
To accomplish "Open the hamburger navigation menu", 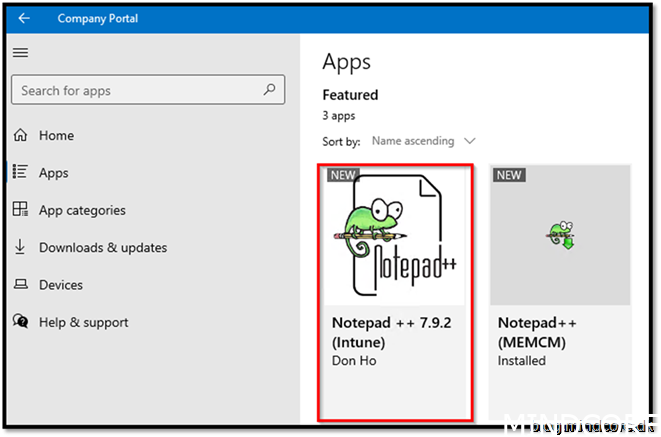I will tap(20, 53).
